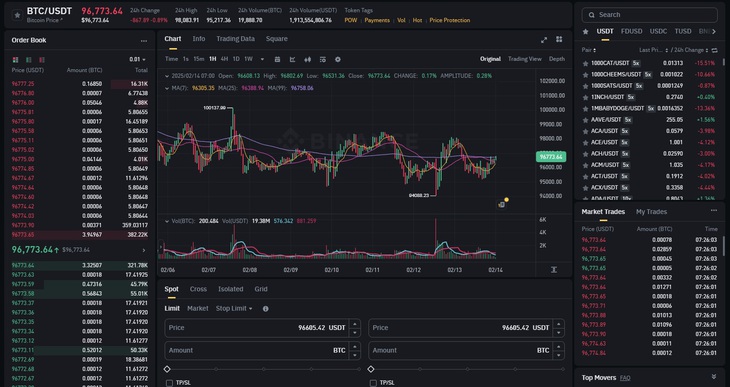This screenshot has width=730, height=387.
Task: Click the POW token tag
Action: 351,20
